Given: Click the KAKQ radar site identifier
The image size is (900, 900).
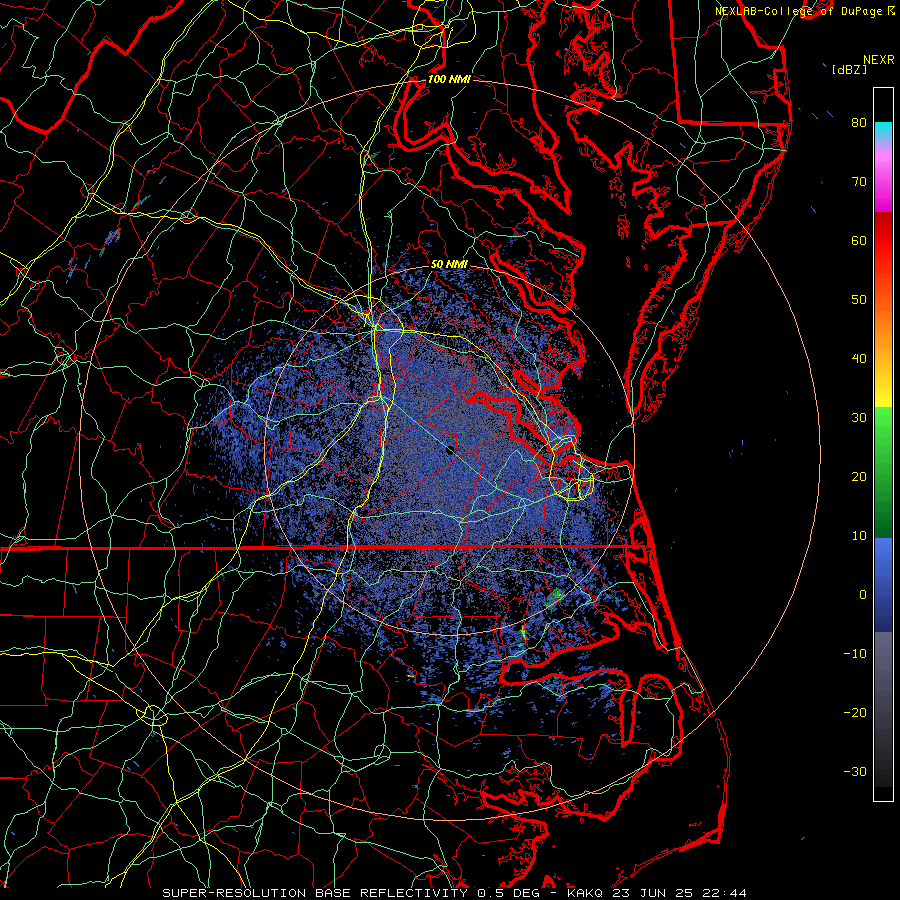Looking at the screenshot, I should [x=587, y=893].
